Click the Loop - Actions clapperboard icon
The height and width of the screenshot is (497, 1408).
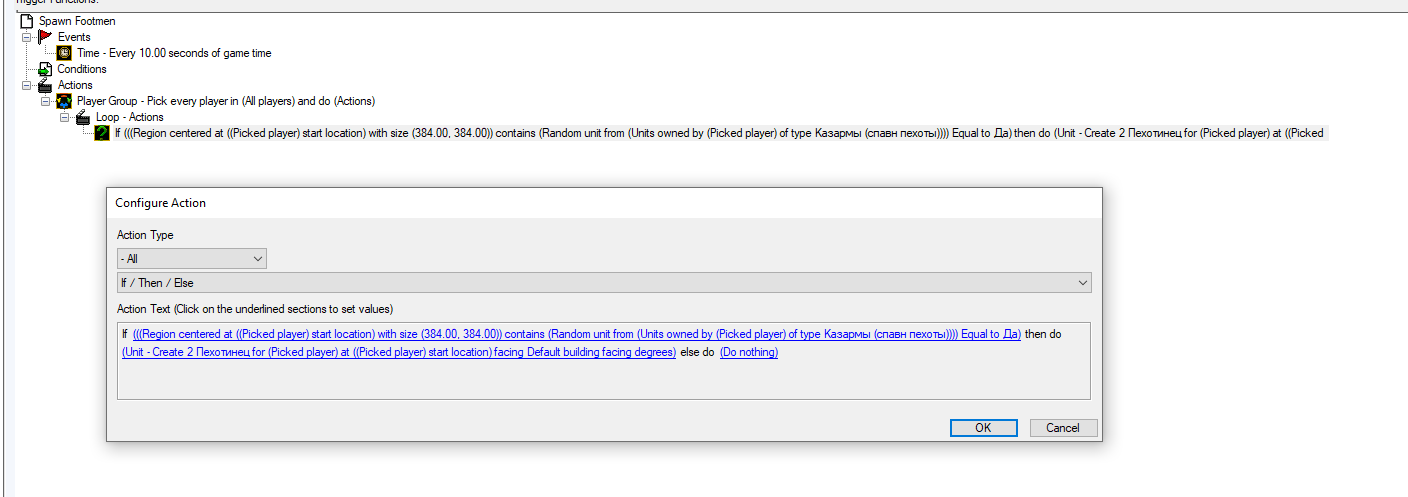[83, 117]
